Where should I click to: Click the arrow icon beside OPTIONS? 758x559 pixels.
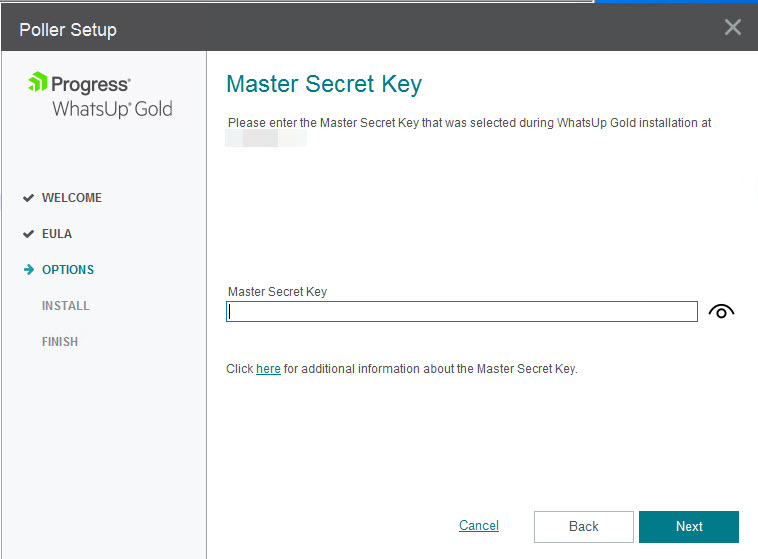click(x=29, y=269)
